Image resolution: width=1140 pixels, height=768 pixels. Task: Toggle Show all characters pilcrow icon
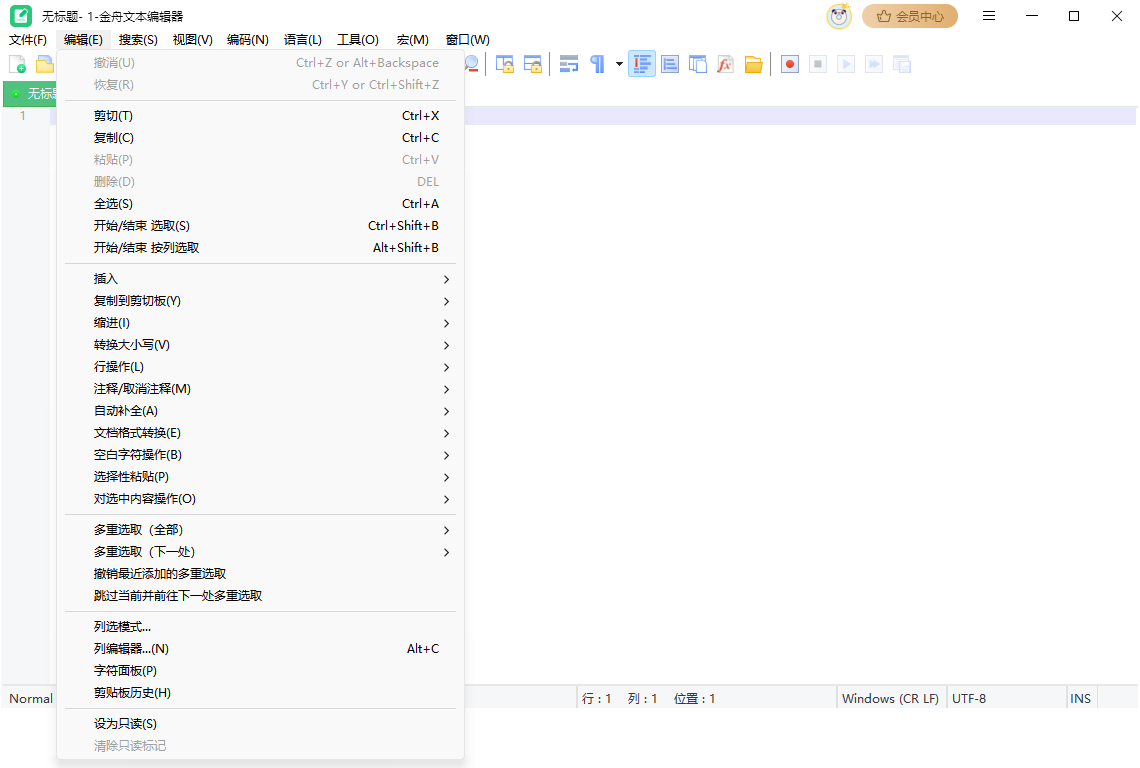[597, 64]
